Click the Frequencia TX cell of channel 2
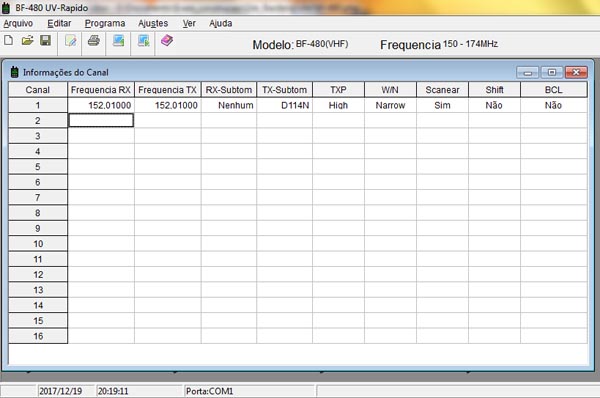Screen dimensions: 600x398 tap(168, 121)
